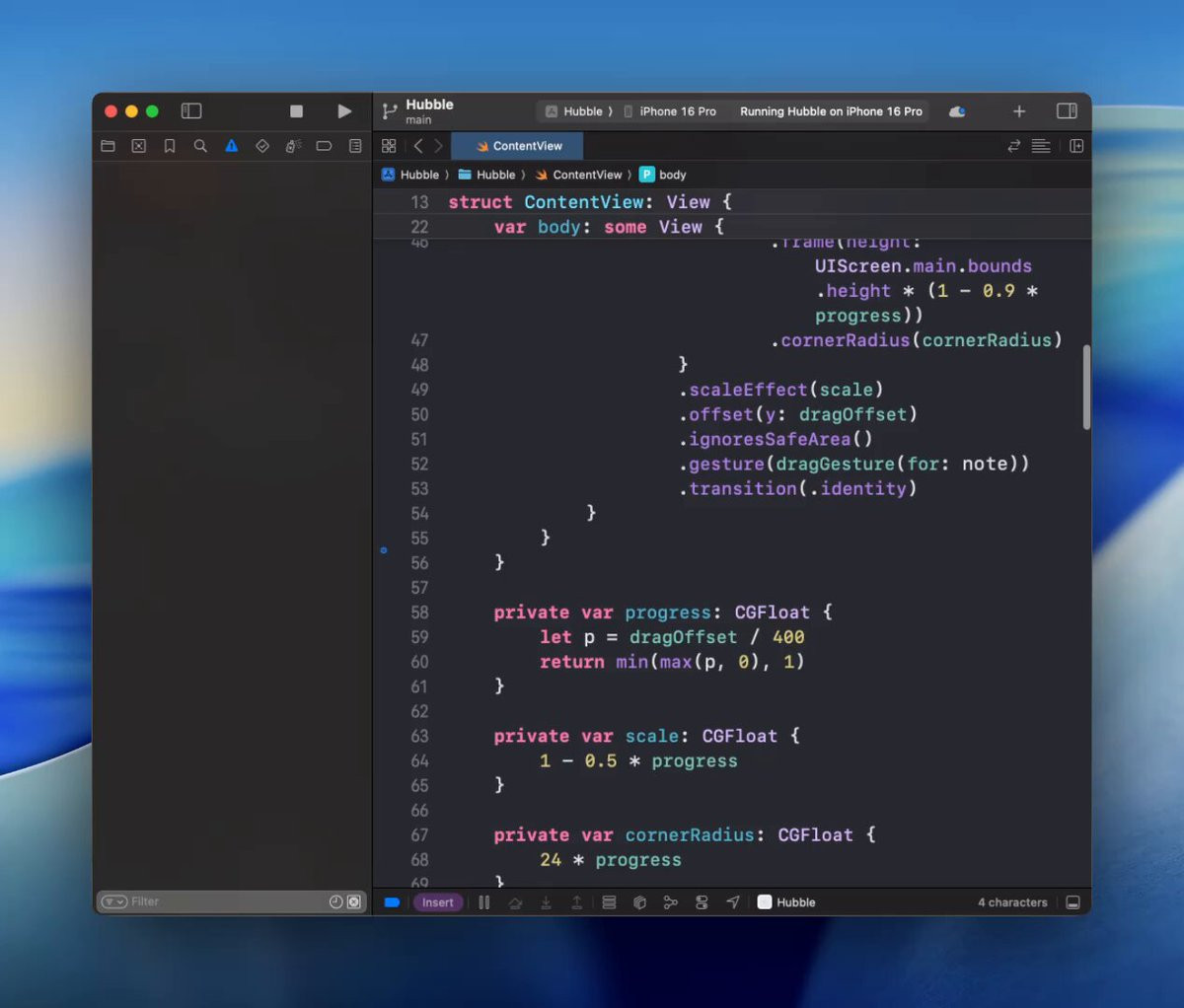The height and width of the screenshot is (1008, 1184).
Task: Open the Source Control navigator
Action: click(x=139, y=146)
